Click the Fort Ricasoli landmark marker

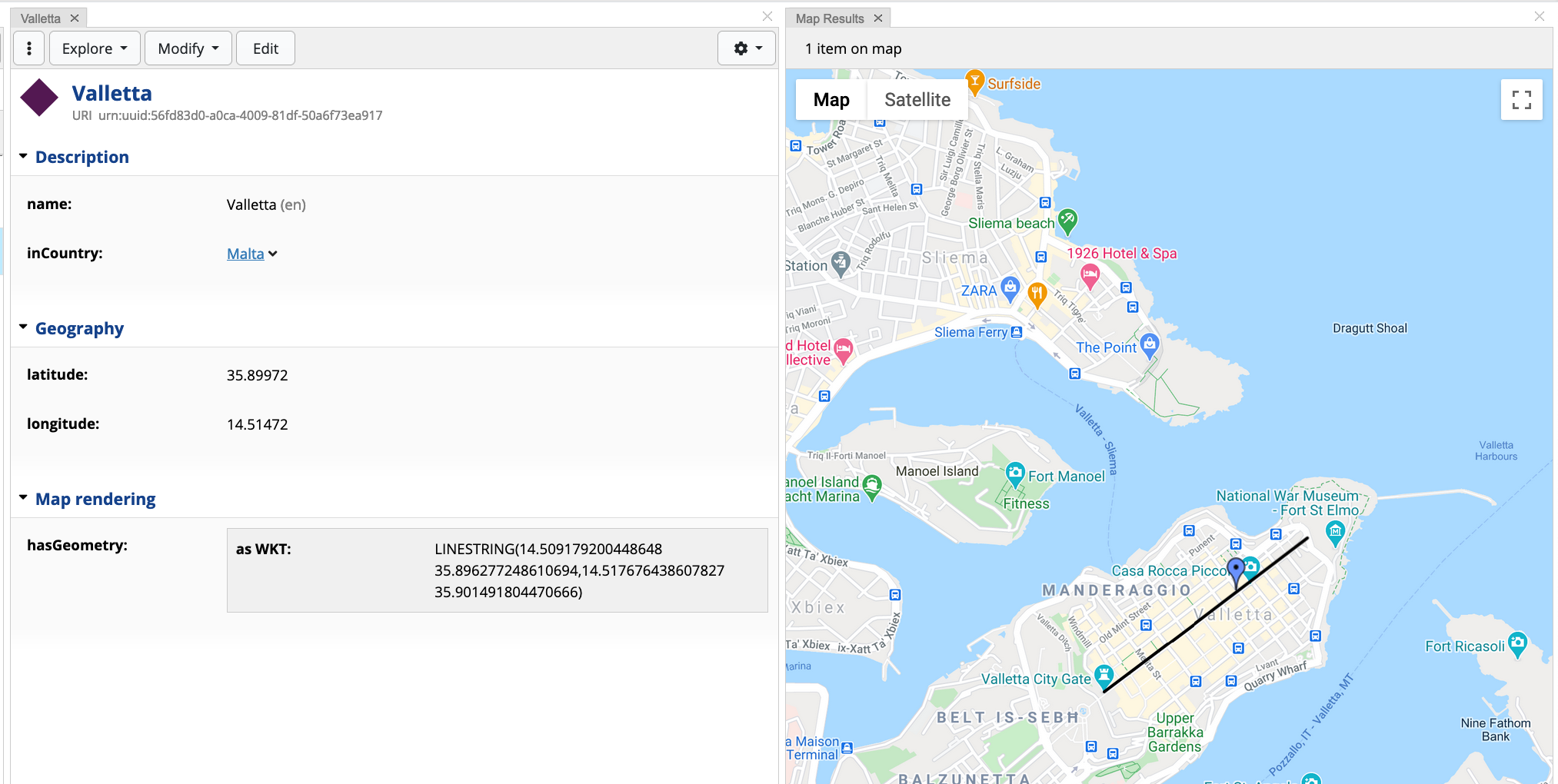(x=1517, y=643)
